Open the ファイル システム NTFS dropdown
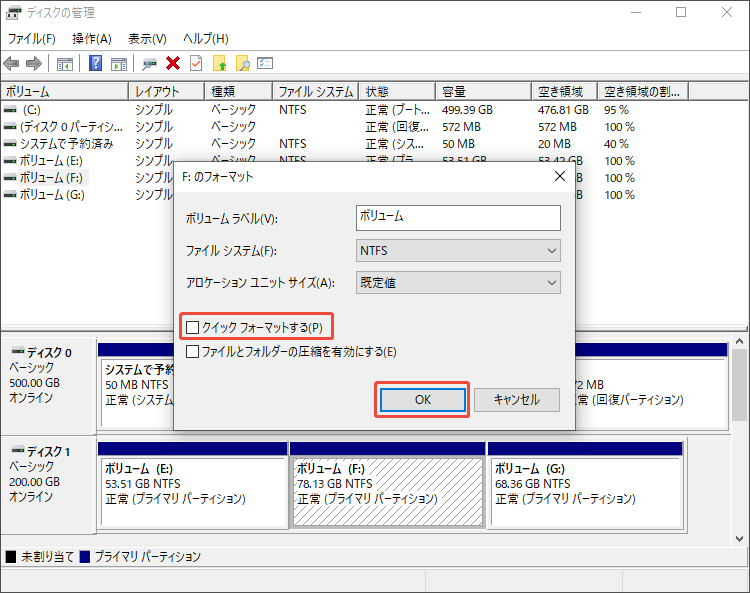 458,251
